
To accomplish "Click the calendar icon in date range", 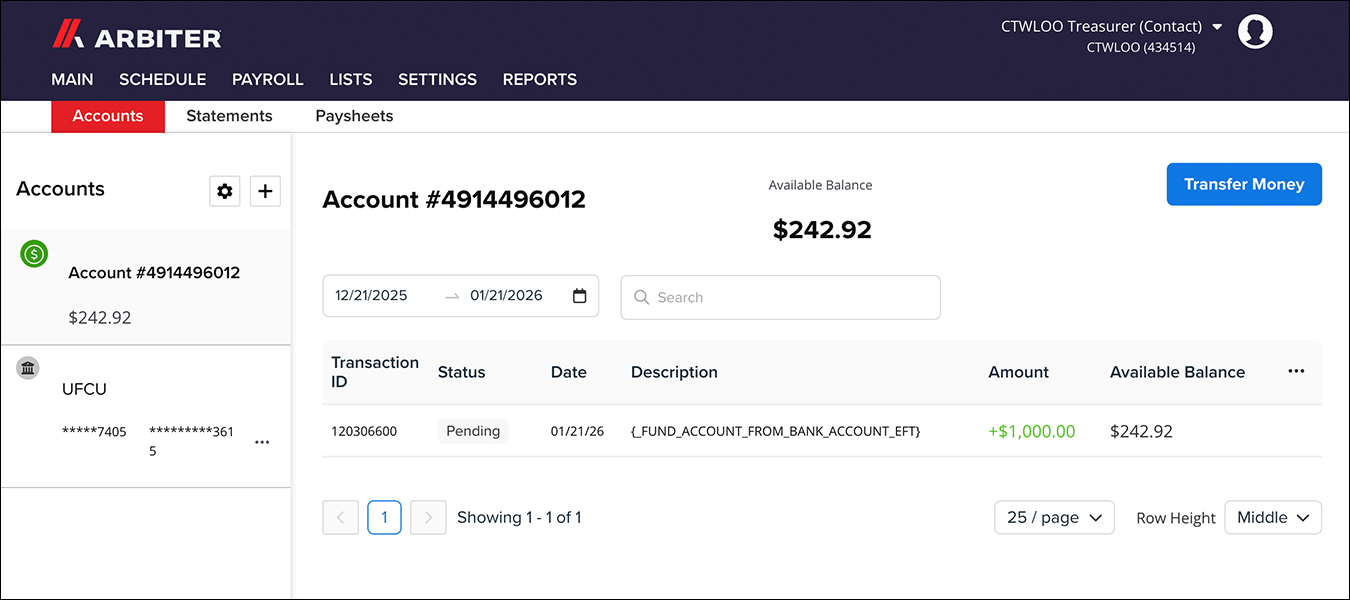I will click(579, 296).
